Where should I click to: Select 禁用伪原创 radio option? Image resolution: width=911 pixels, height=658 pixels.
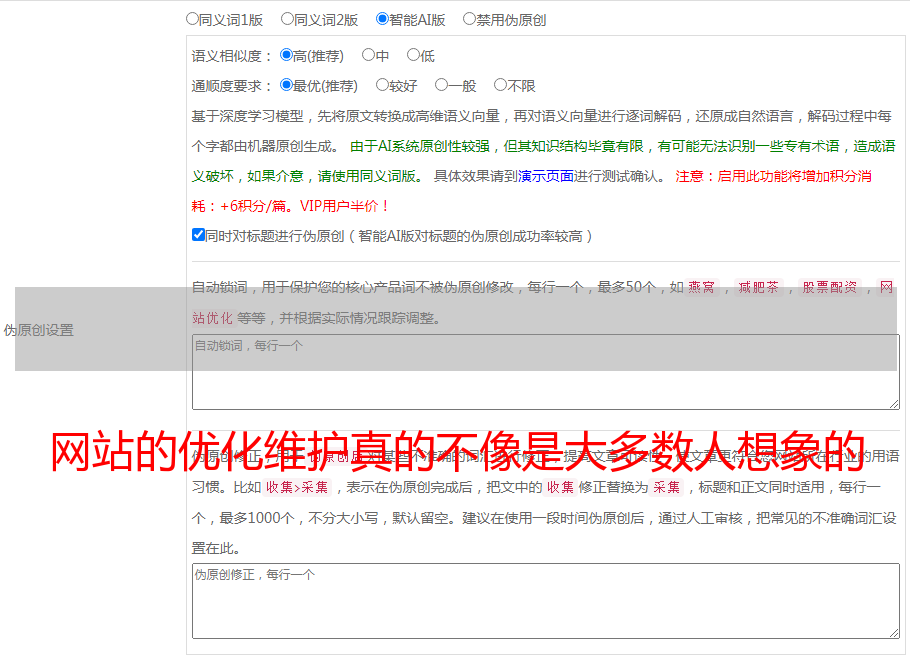[469, 19]
